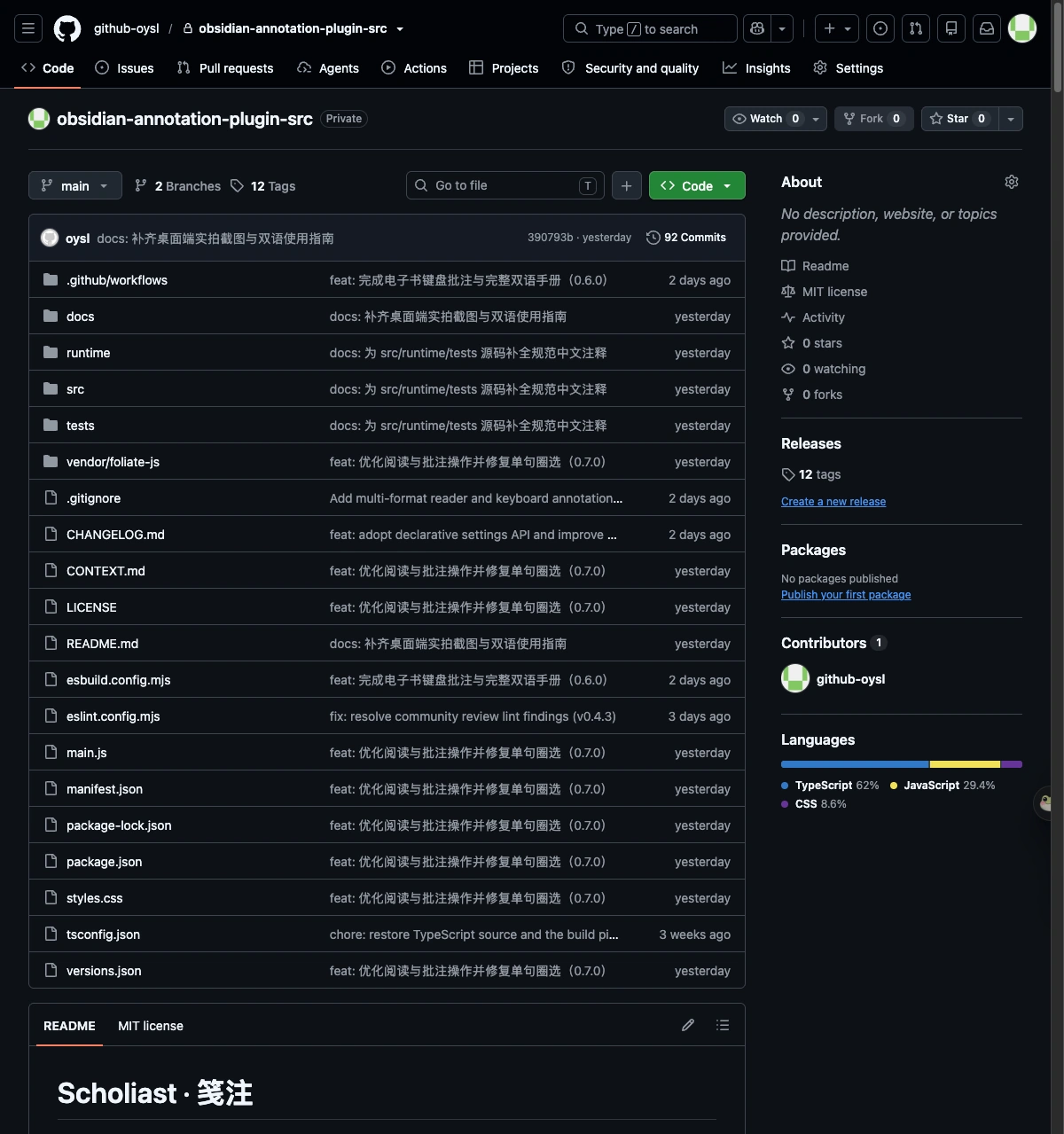Screen dimensions: 1064x1134
Task: Focus the Type to search box
Action: (x=650, y=28)
